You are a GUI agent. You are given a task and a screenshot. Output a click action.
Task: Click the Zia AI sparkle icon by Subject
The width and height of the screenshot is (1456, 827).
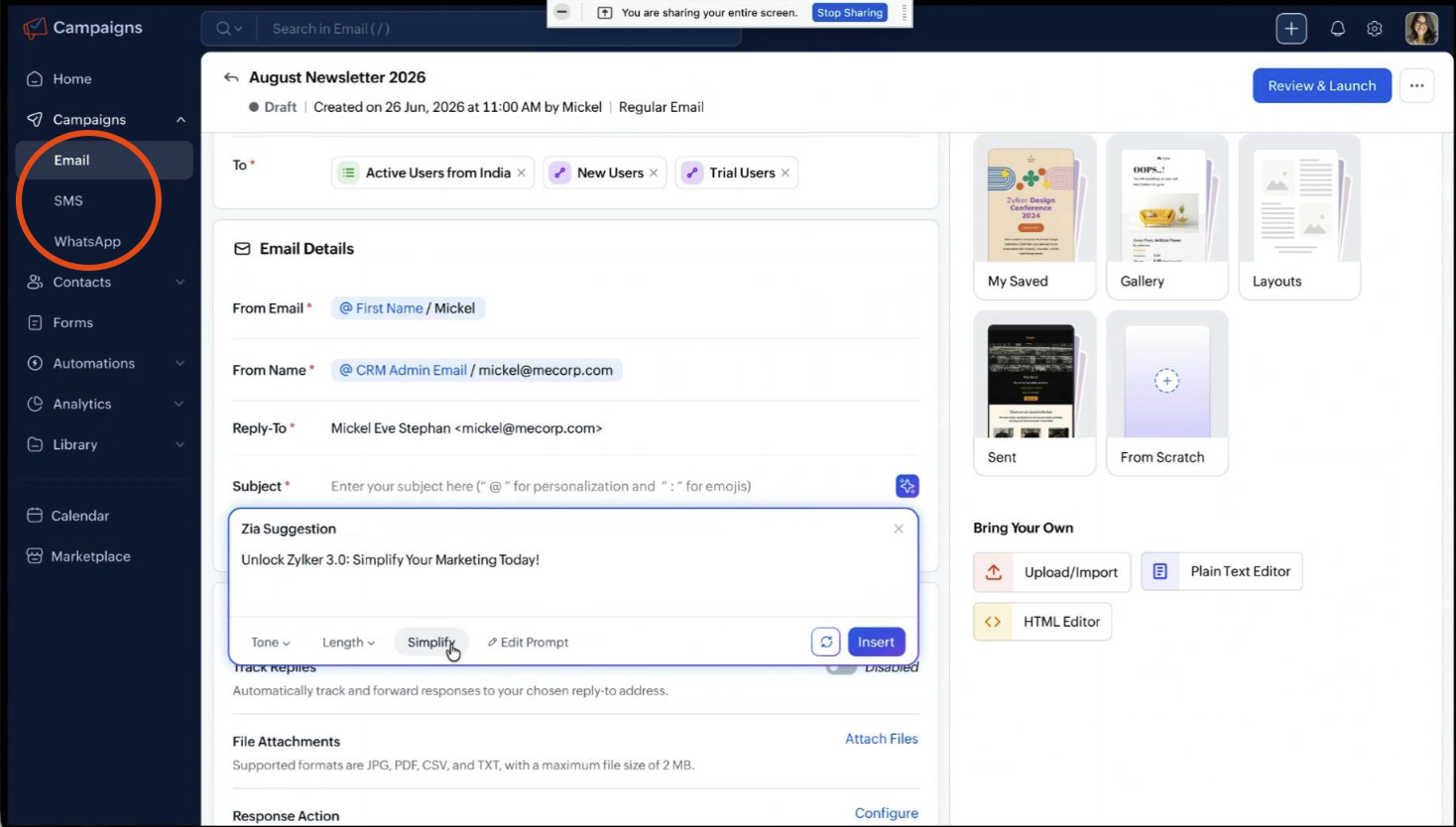pos(908,486)
